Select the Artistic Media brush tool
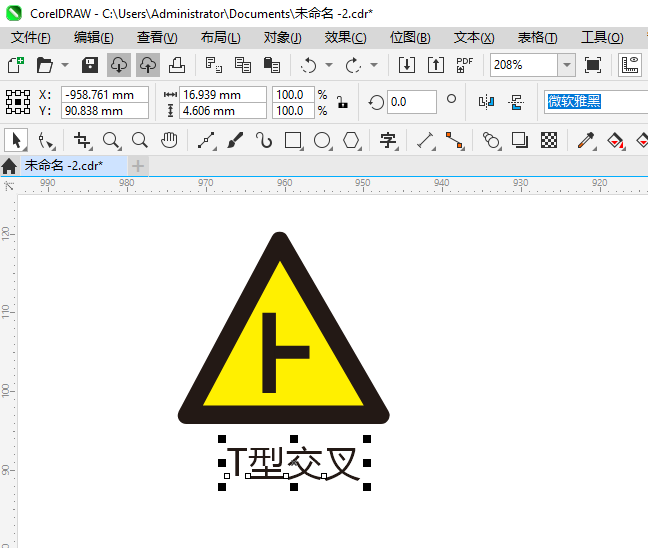The width and height of the screenshot is (648, 548). tap(235, 141)
